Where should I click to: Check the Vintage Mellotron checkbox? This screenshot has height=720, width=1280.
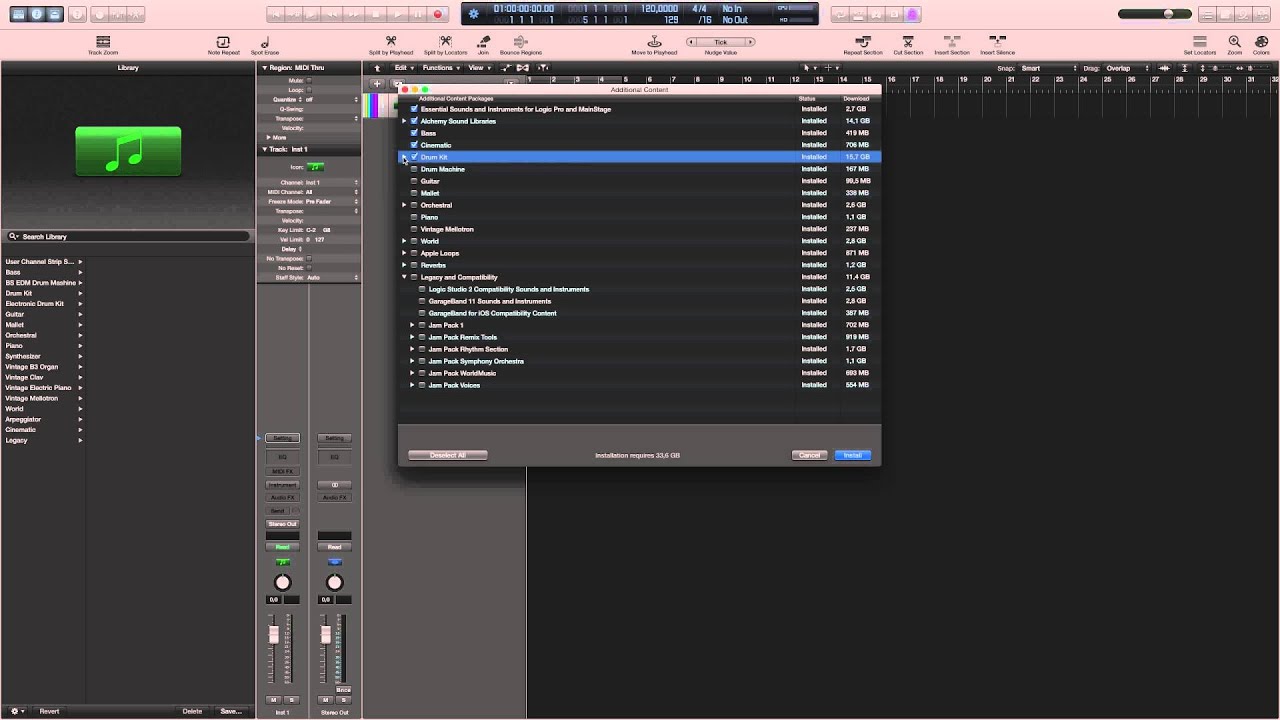click(414, 229)
